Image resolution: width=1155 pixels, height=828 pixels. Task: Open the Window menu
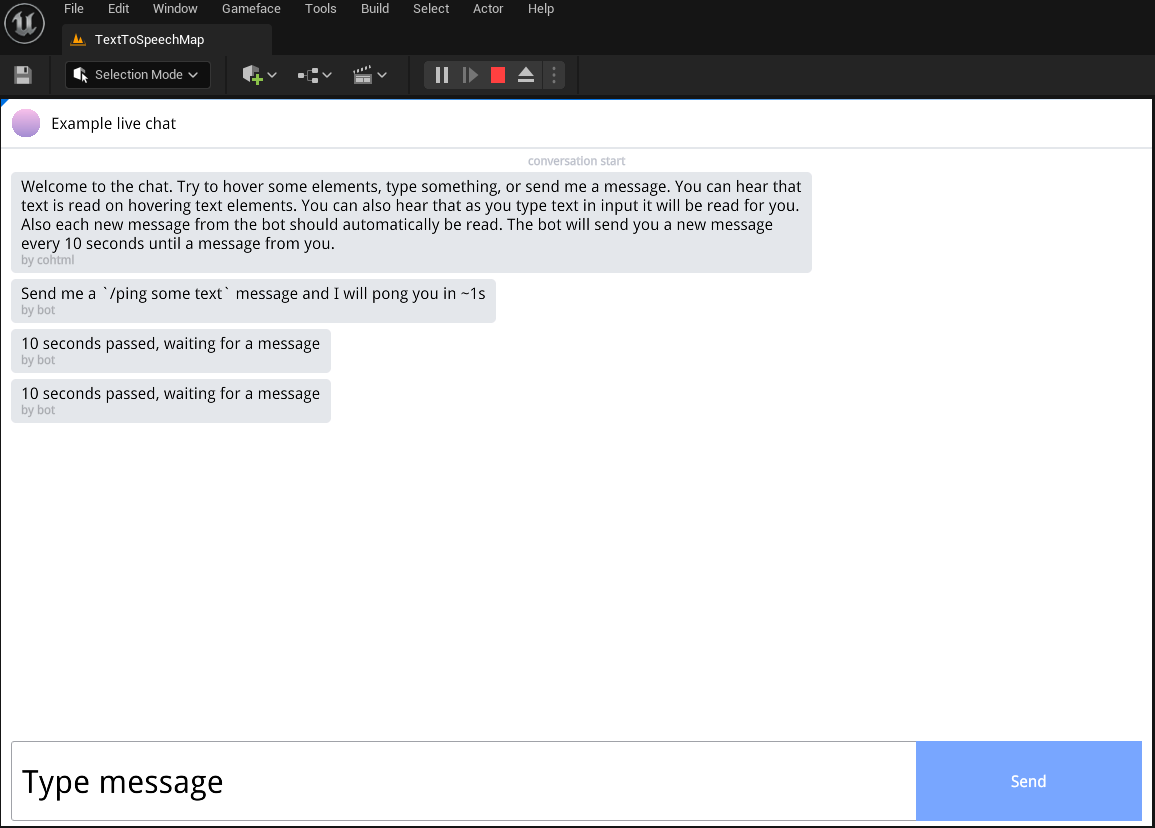coord(175,9)
